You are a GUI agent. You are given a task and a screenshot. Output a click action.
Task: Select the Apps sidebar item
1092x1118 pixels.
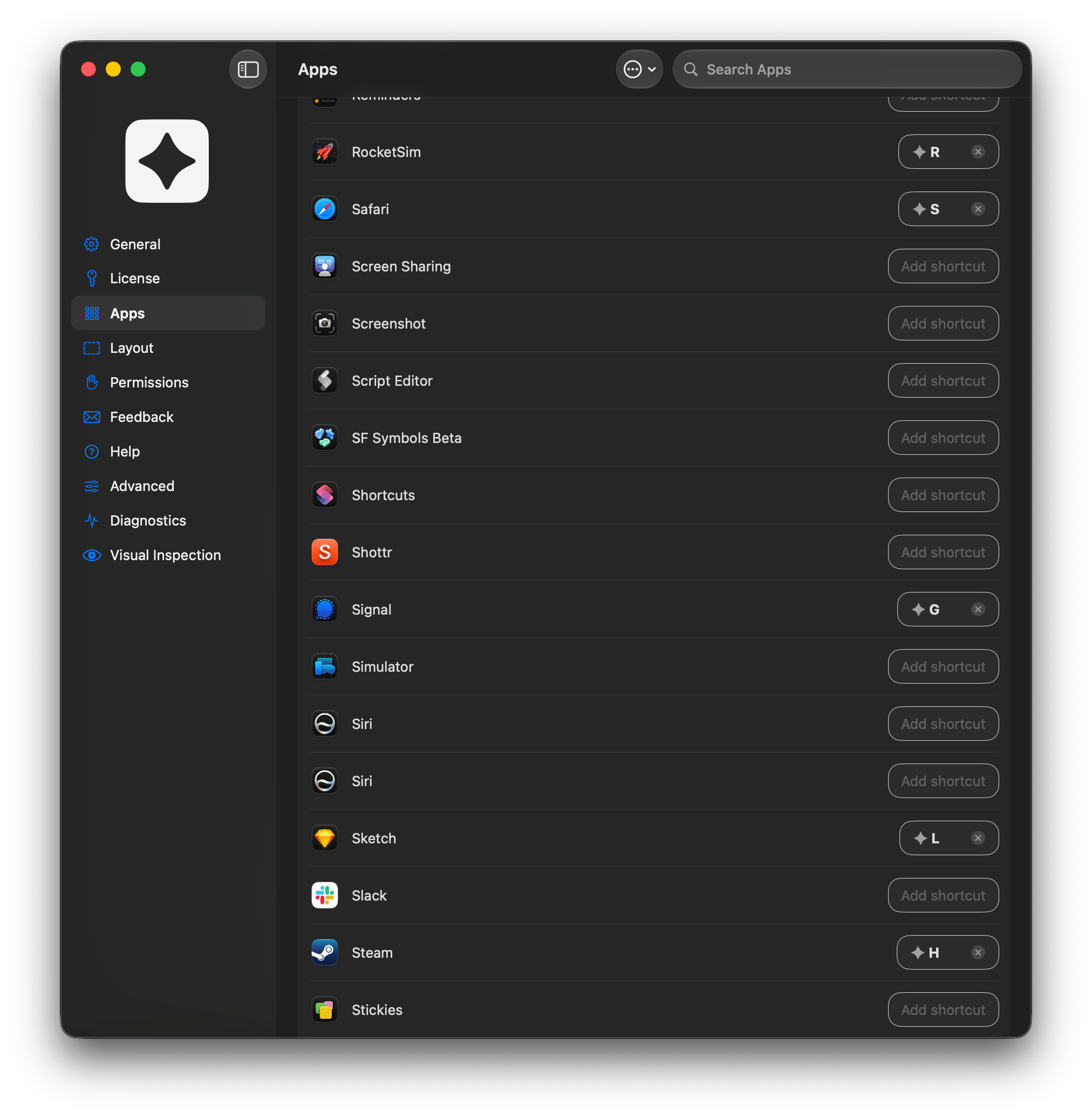(x=168, y=313)
